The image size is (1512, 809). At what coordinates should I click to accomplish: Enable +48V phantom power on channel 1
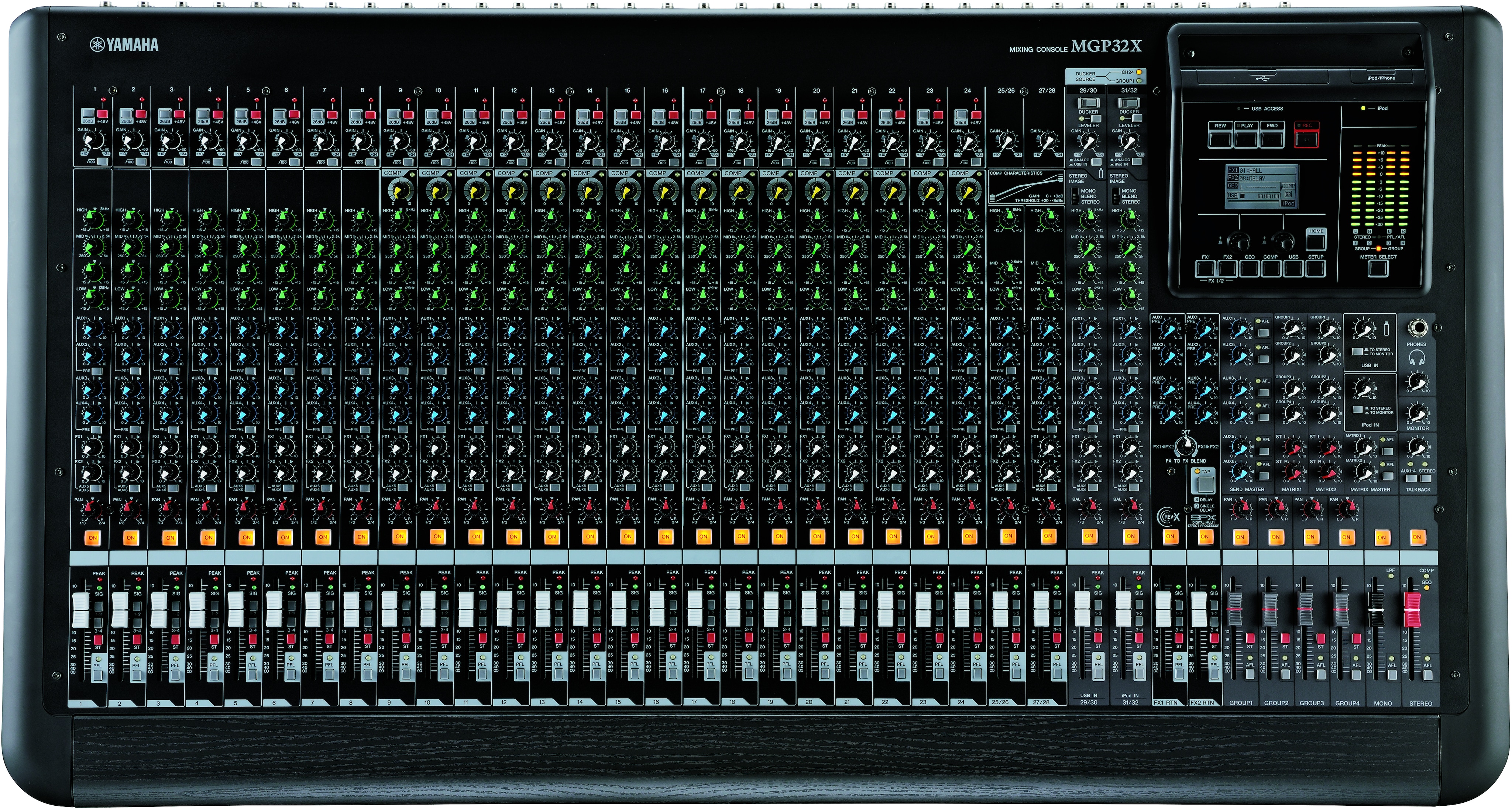pyautogui.click(x=103, y=114)
